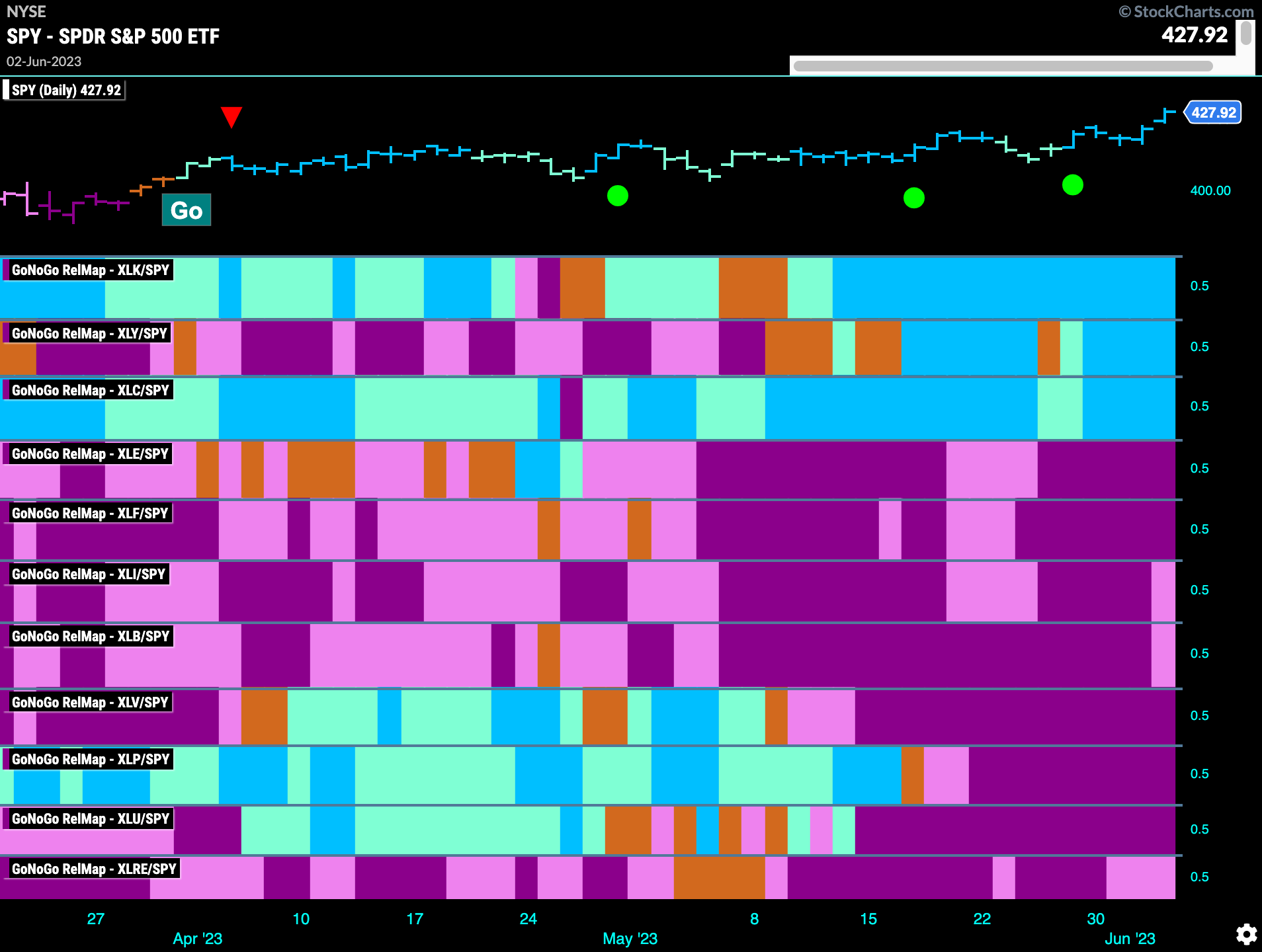
Task: Click the 02-Jun-2023 date text
Action: [x=44, y=61]
